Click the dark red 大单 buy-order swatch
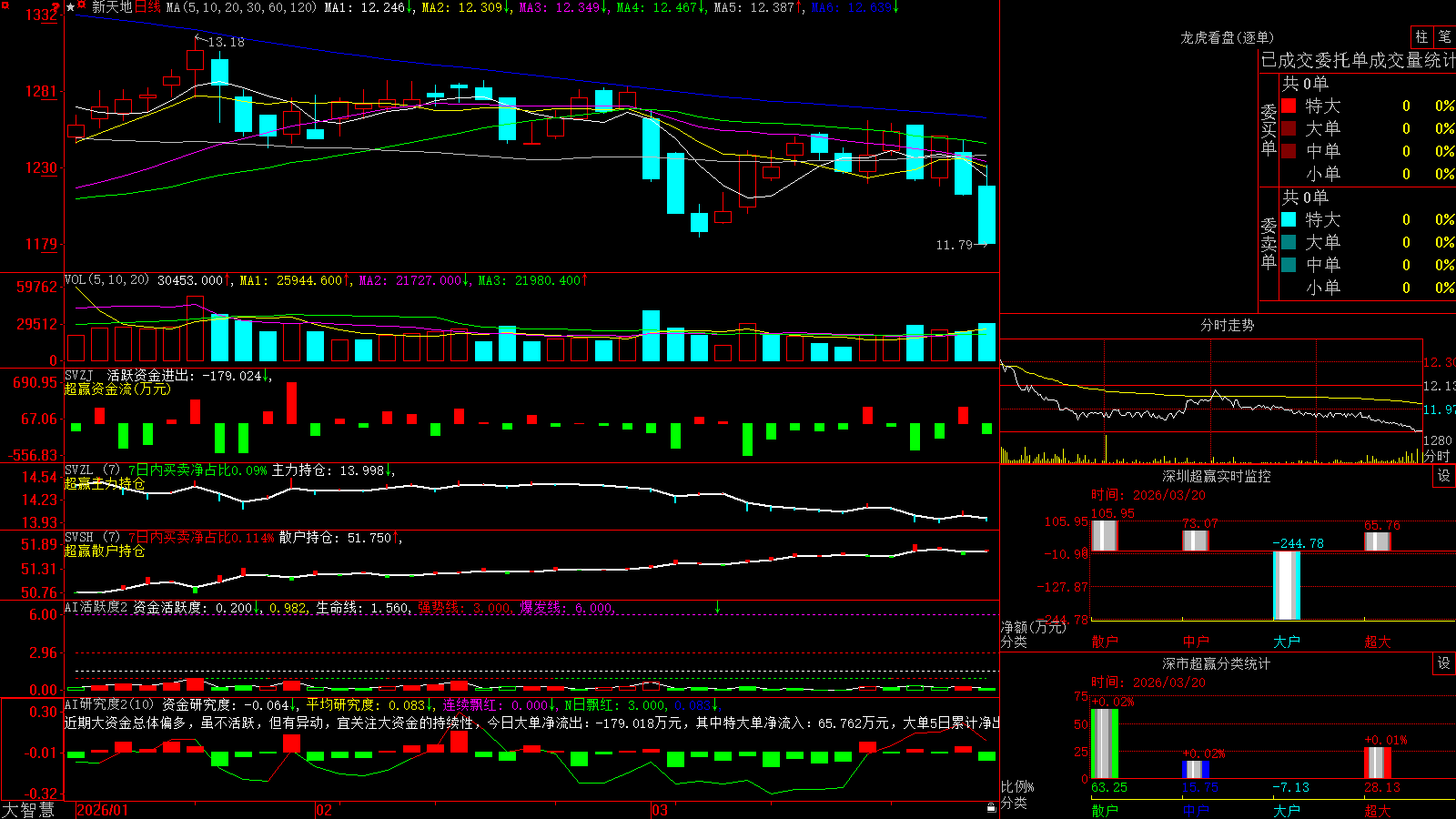 1289,128
